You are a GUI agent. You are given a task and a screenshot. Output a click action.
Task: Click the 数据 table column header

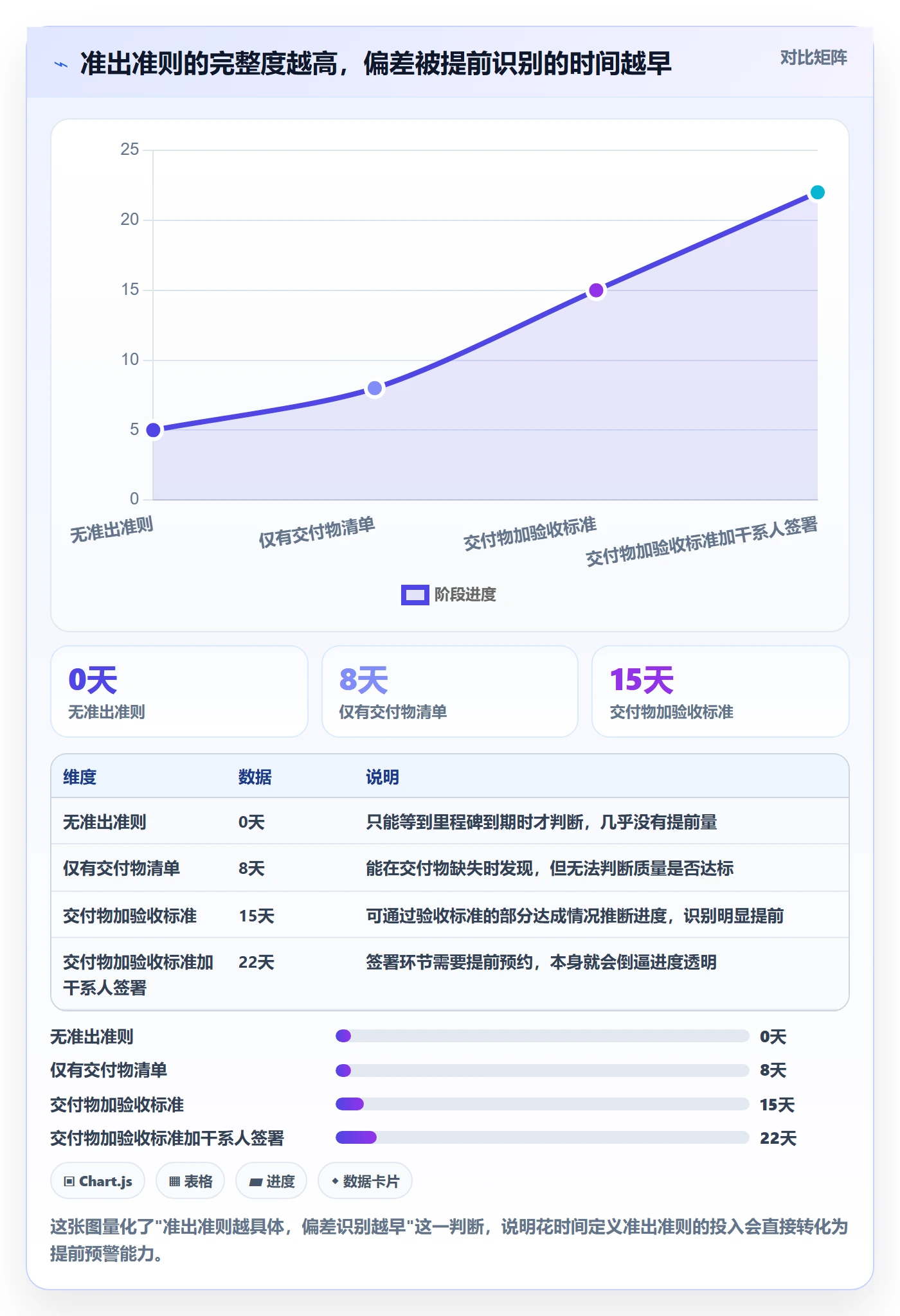(x=255, y=777)
